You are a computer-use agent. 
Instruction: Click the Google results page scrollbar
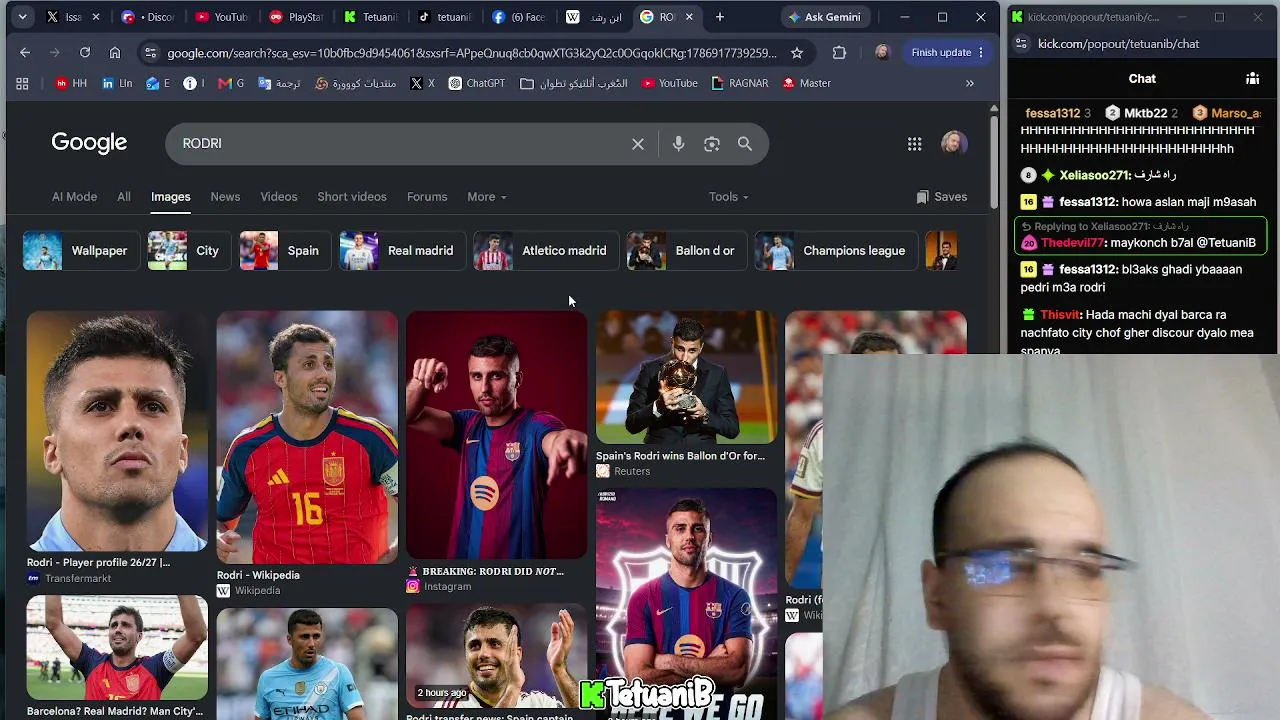click(993, 160)
